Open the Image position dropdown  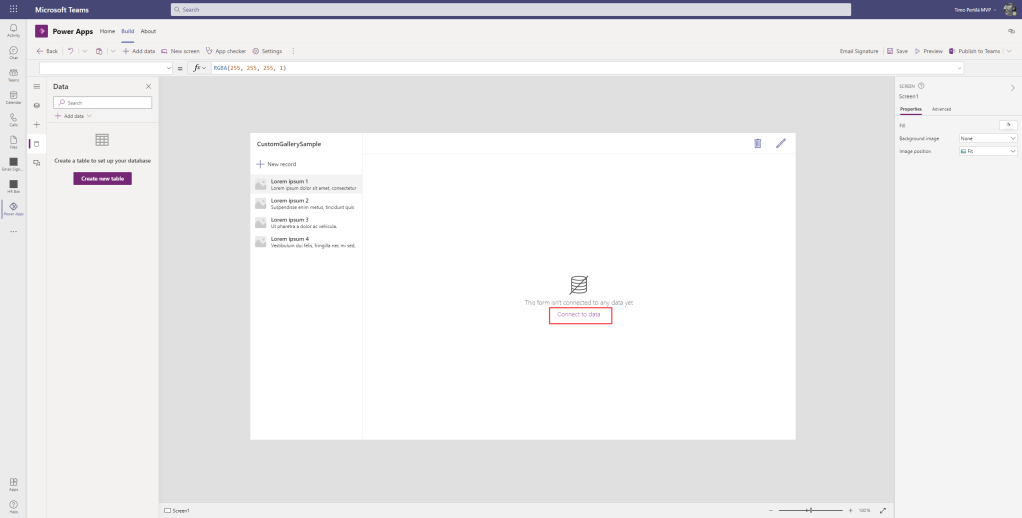click(987, 151)
